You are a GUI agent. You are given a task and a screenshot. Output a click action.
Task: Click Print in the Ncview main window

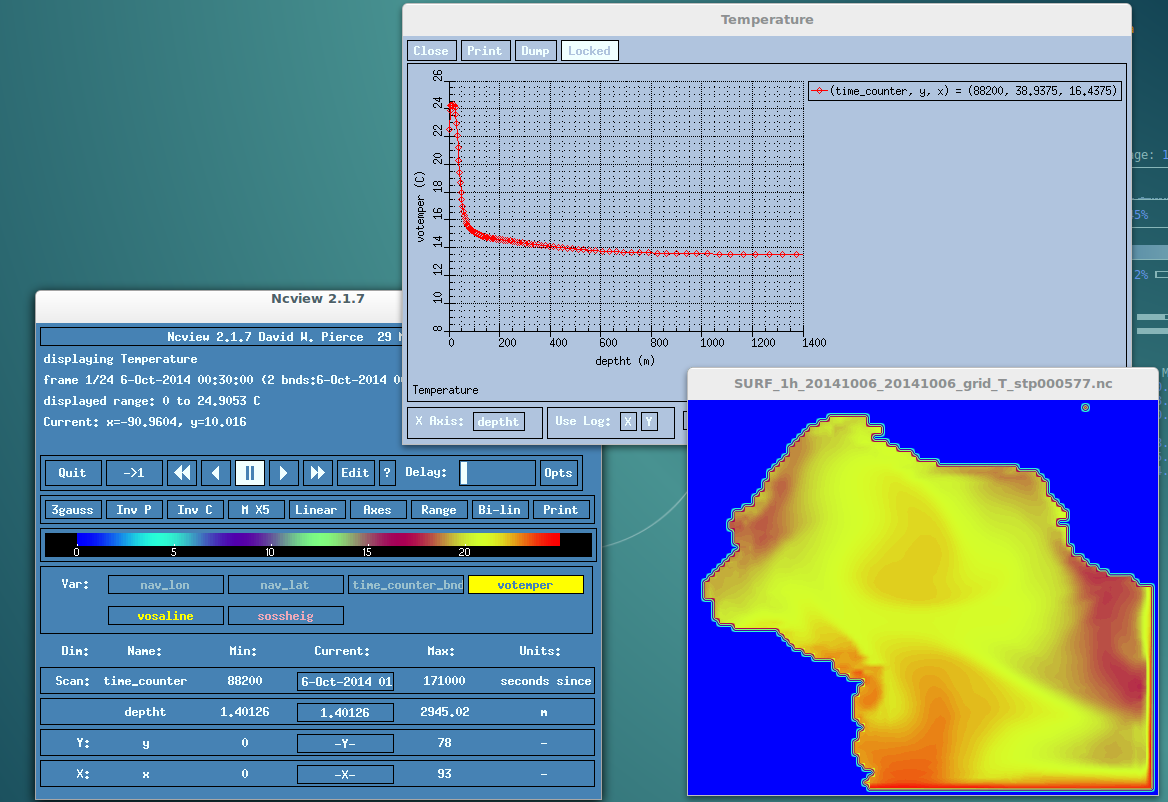[x=561, y=510]
